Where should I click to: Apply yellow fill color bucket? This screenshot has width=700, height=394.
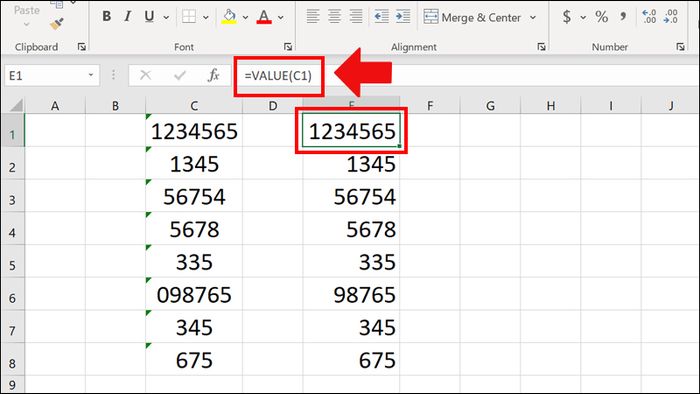click(x=229, y=17)
